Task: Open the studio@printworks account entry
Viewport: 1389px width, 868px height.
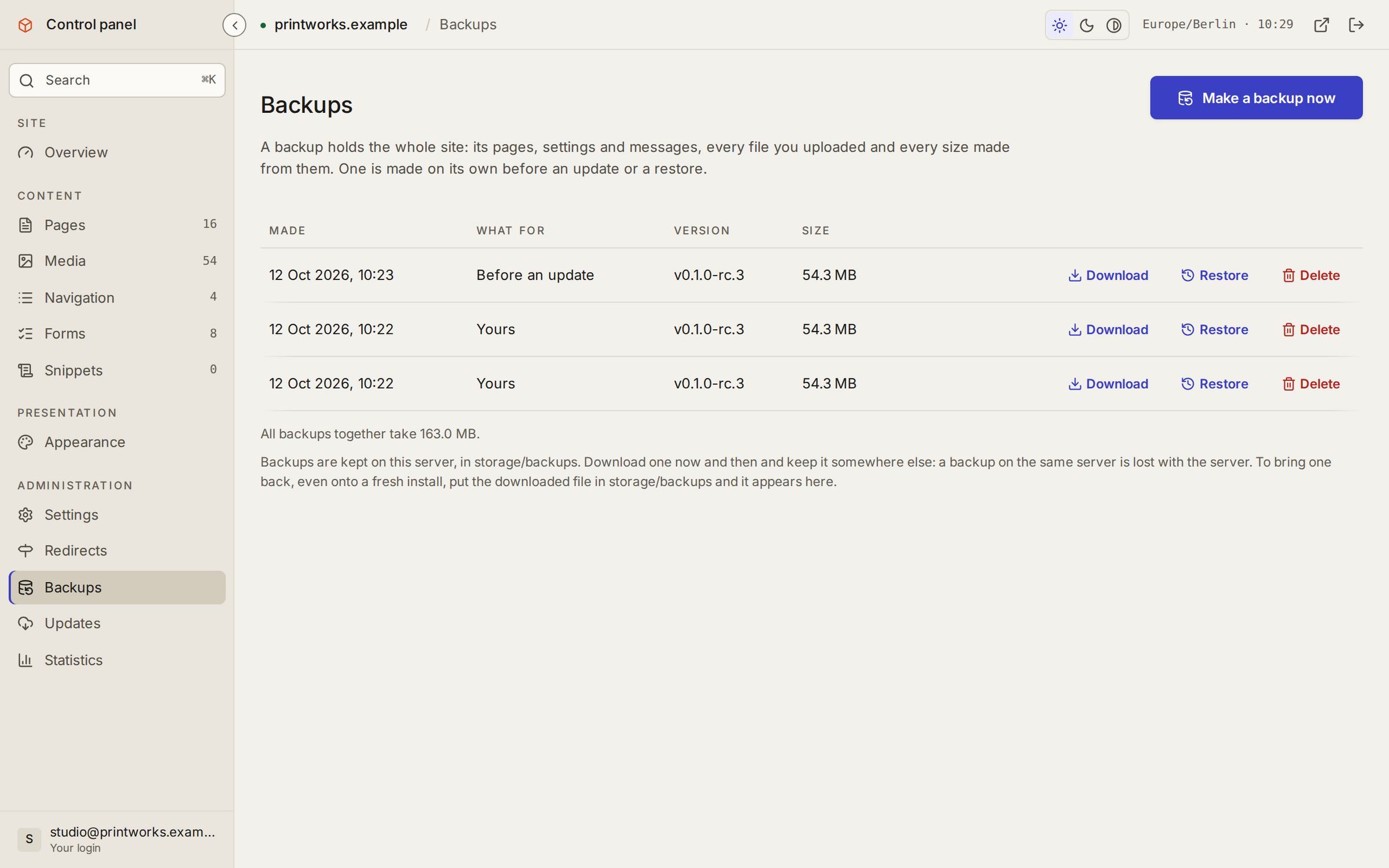Action: tap(117, 839)
